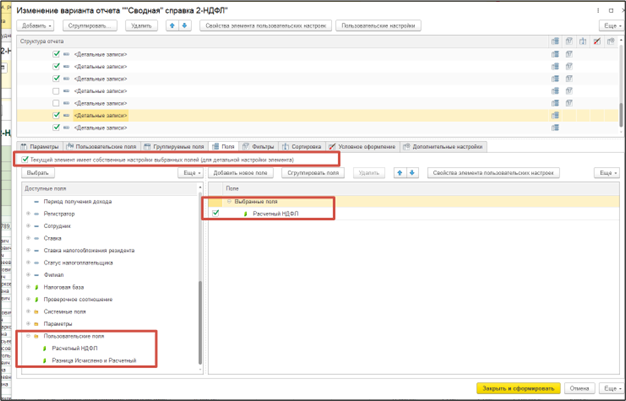
Task: Expand the Налоговая база node
Action: click(x=28, y=287)
